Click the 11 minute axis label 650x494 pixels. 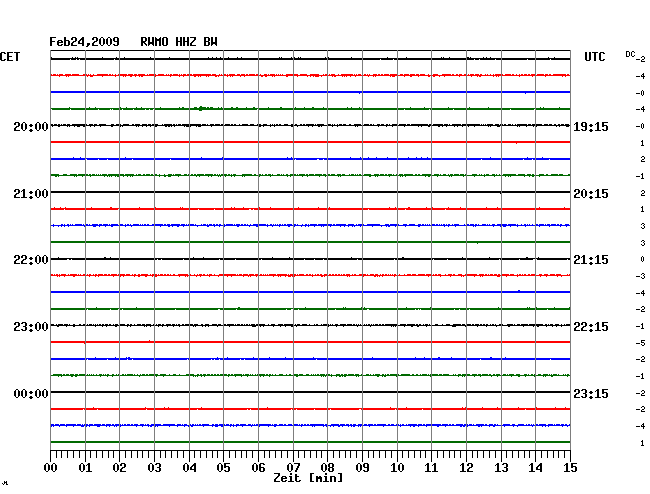click(431, 468)
